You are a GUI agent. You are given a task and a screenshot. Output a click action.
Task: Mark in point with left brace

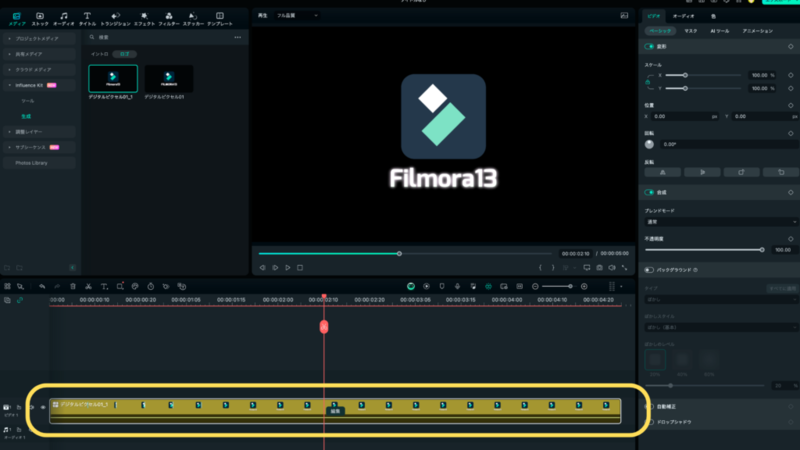pos(540,267)
